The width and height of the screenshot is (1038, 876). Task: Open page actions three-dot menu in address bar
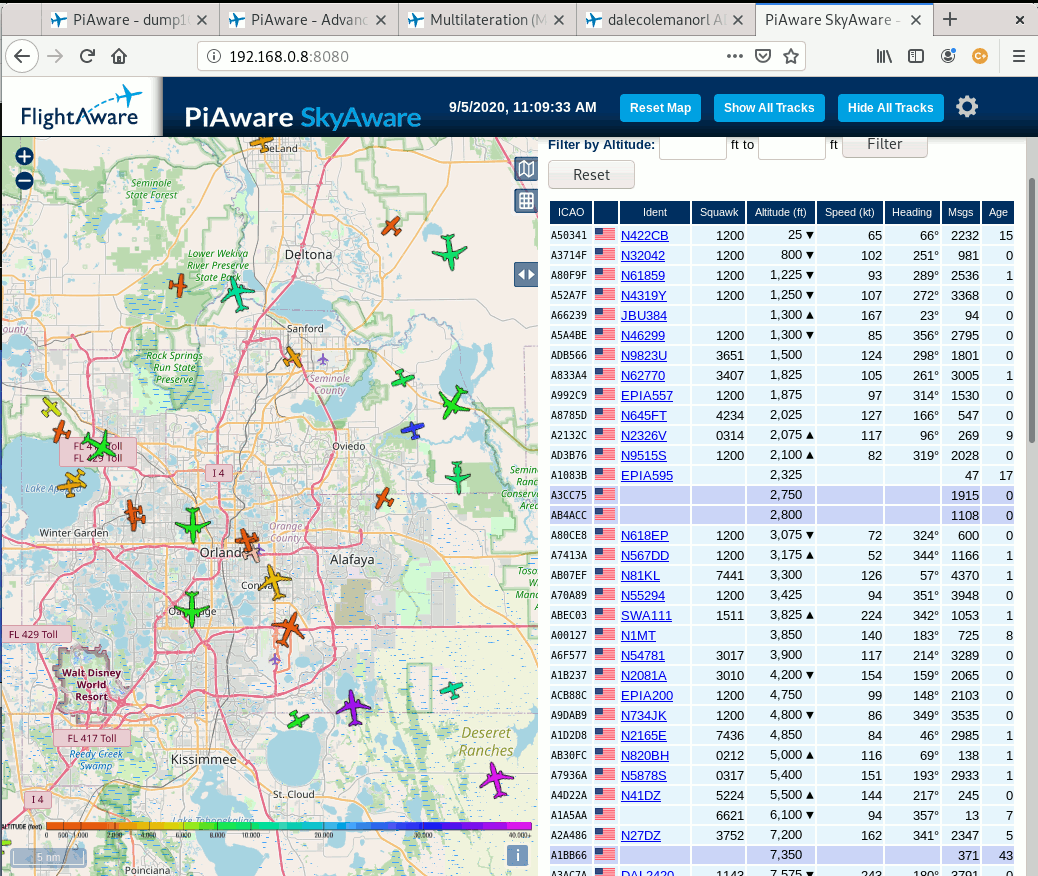click(735, 56)
